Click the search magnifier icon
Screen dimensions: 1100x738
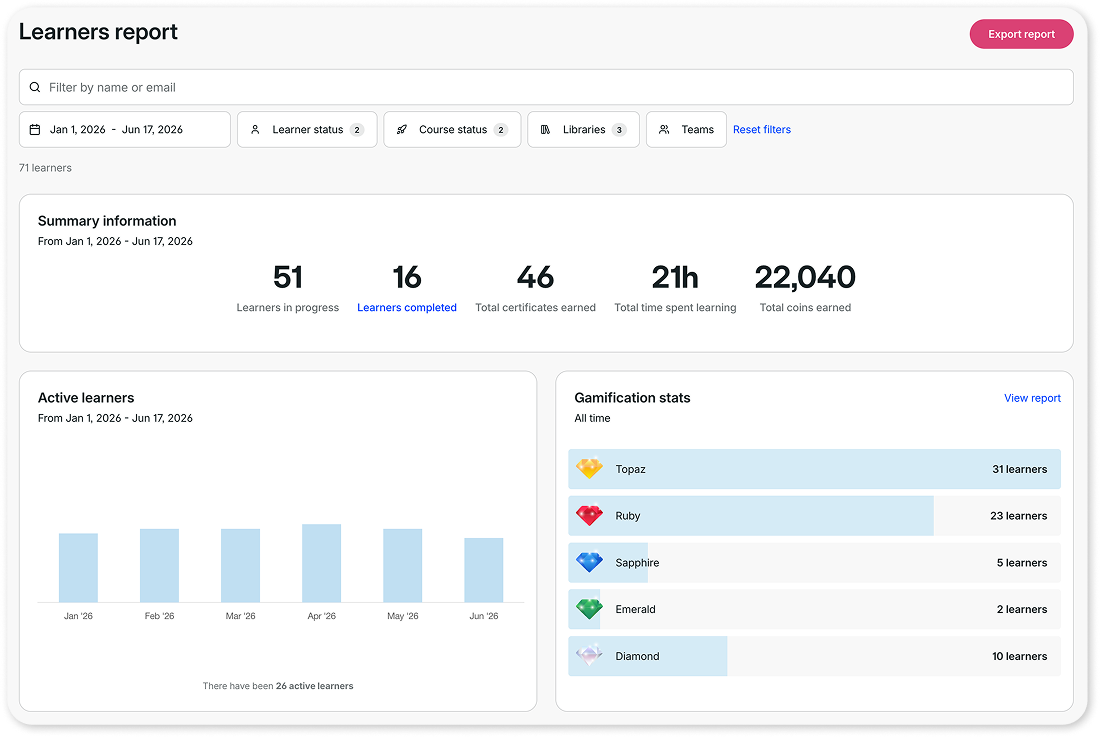(34, 87)
